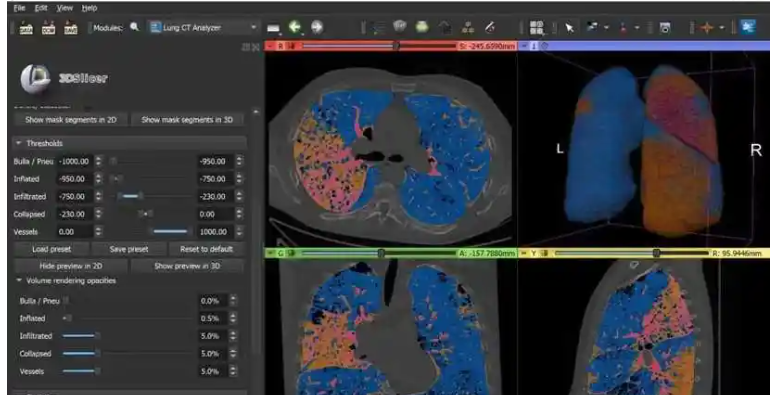This screenshot has width=773, height=395.
Task: Click the Show preview in 3D button
Action: pos(187,266)
